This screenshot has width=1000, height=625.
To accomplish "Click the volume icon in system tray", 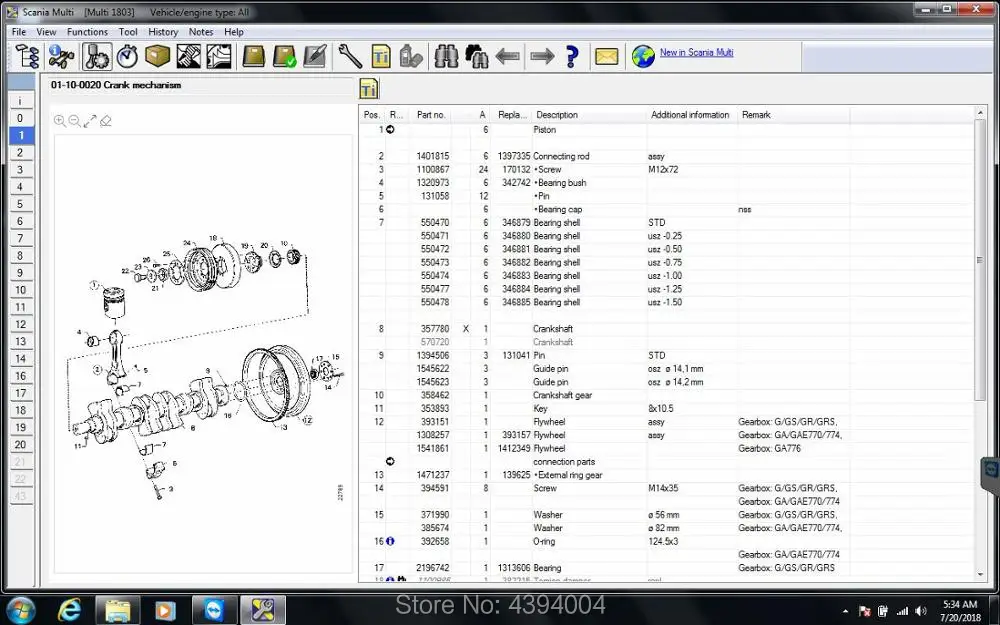I will [x=920, y=611].
